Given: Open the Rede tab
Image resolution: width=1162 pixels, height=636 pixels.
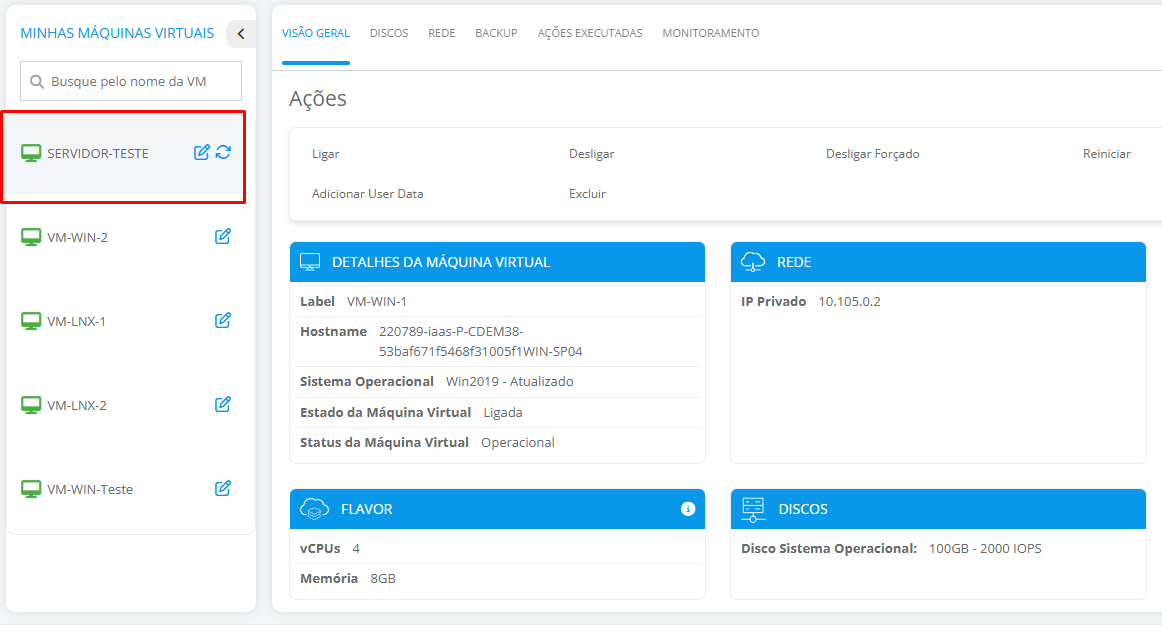Looking at the screenshot, I should [442, 33].
